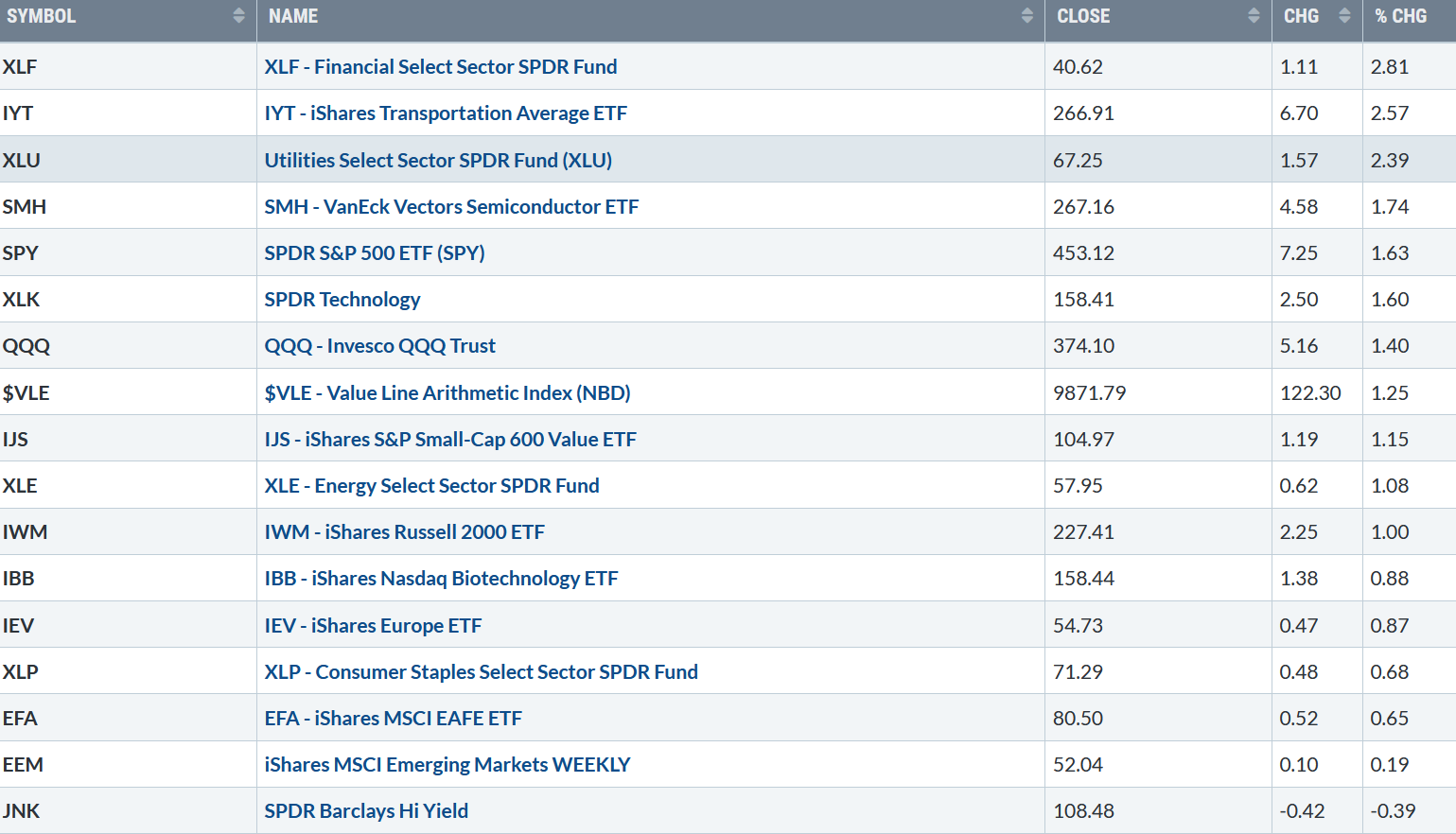Click percent change 2.81
The width and height of the screenshot is (1456, 834).
[1390, 67]
